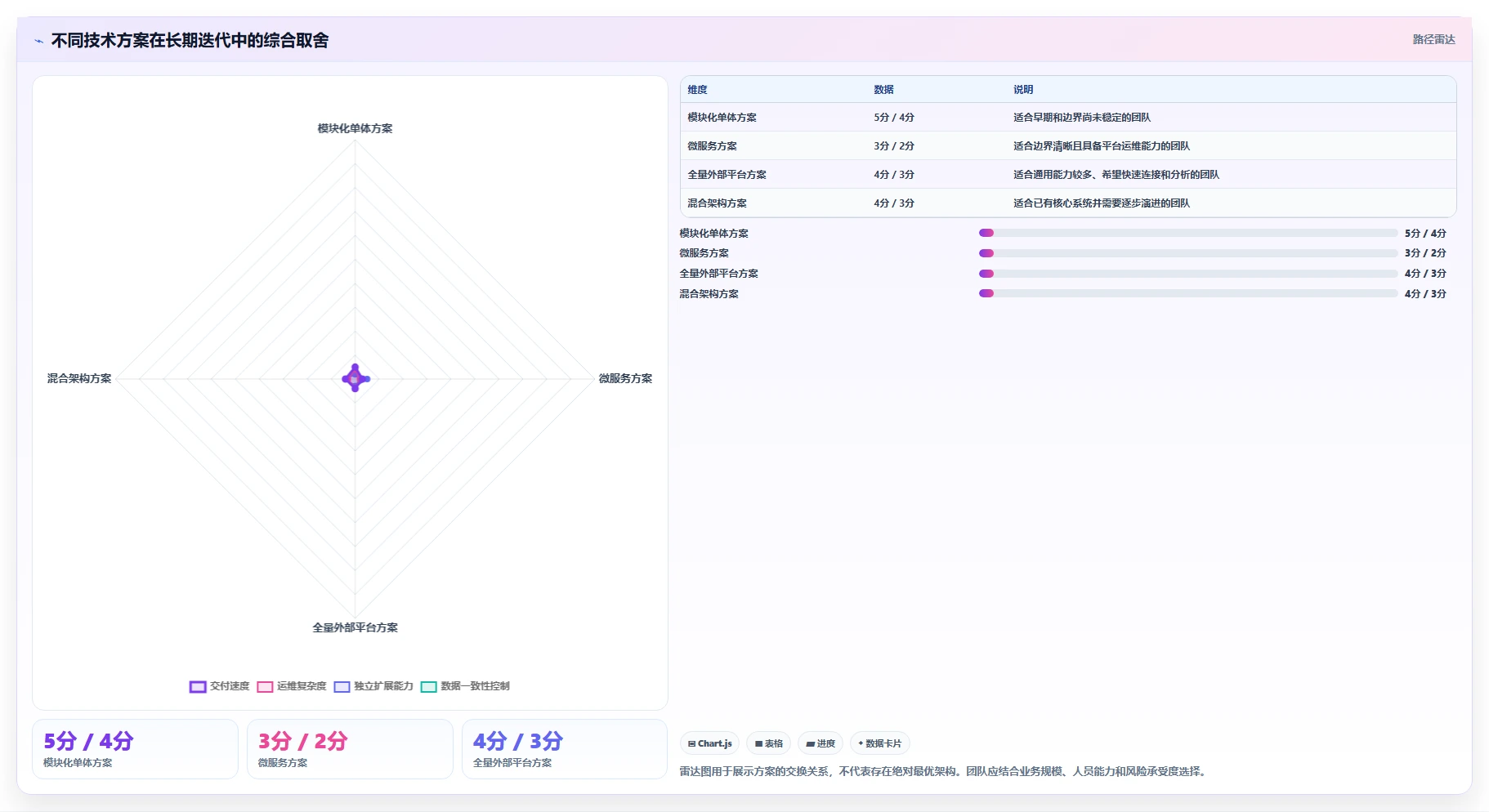Toggle the 交付速度 legend swatch
Screen dimensions: 1489x812
198,686
